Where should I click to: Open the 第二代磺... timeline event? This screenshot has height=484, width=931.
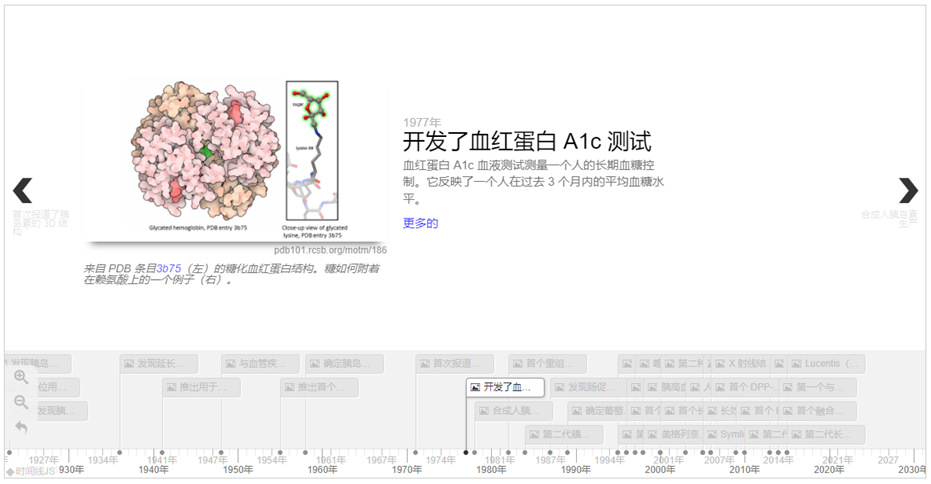click(564, 435)
